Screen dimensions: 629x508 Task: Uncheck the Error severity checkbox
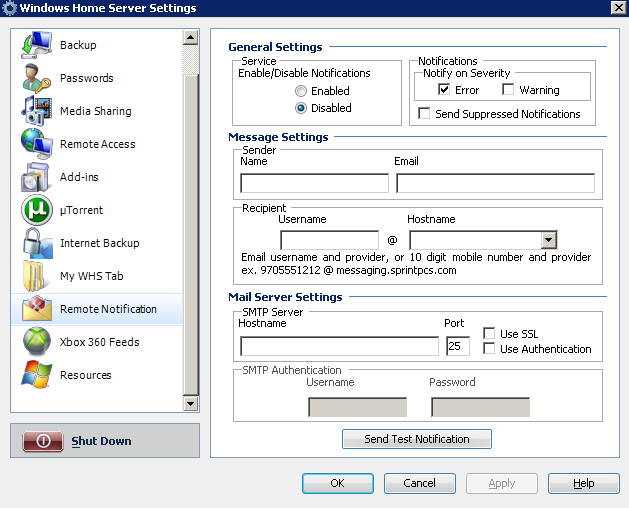(444, 89)
